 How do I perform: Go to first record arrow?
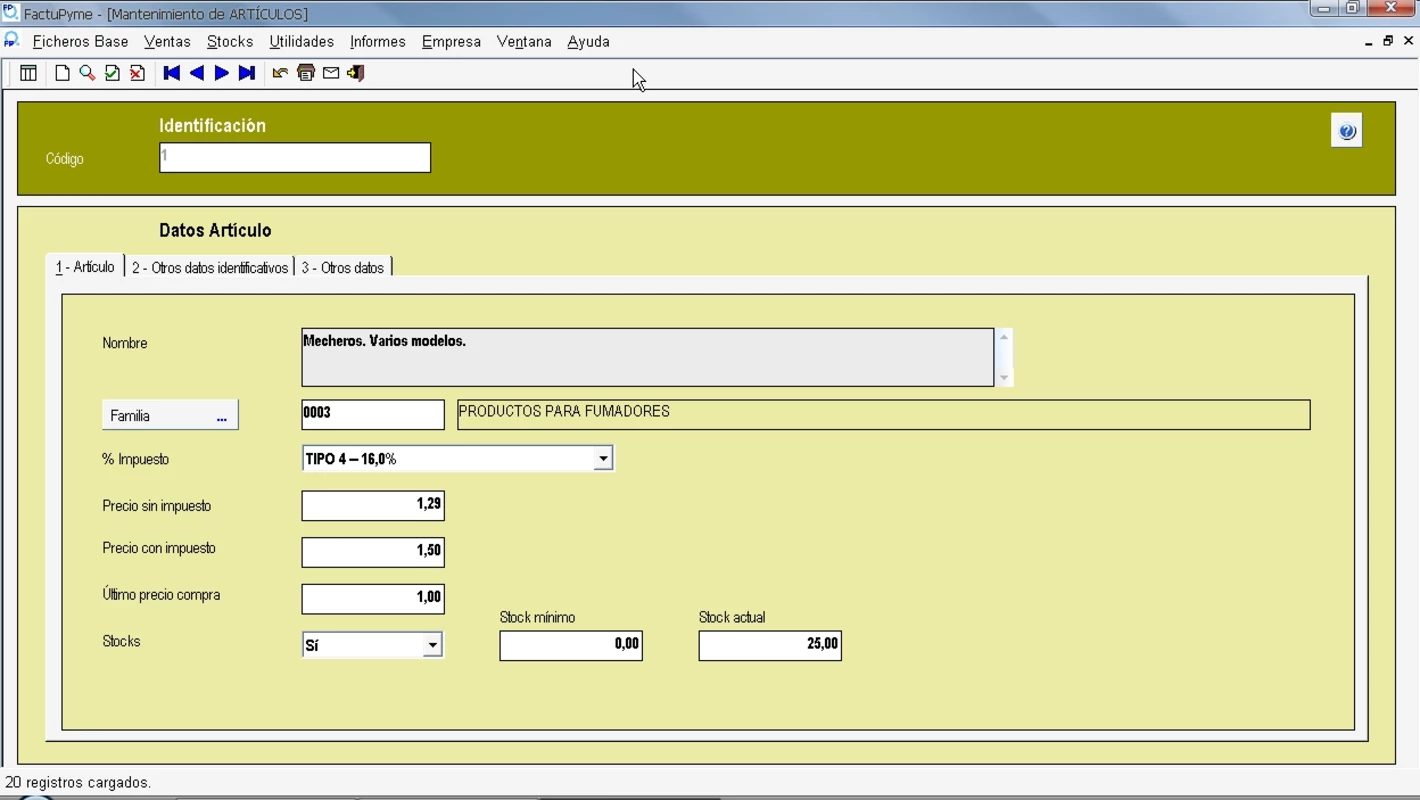tap(172, 73)
